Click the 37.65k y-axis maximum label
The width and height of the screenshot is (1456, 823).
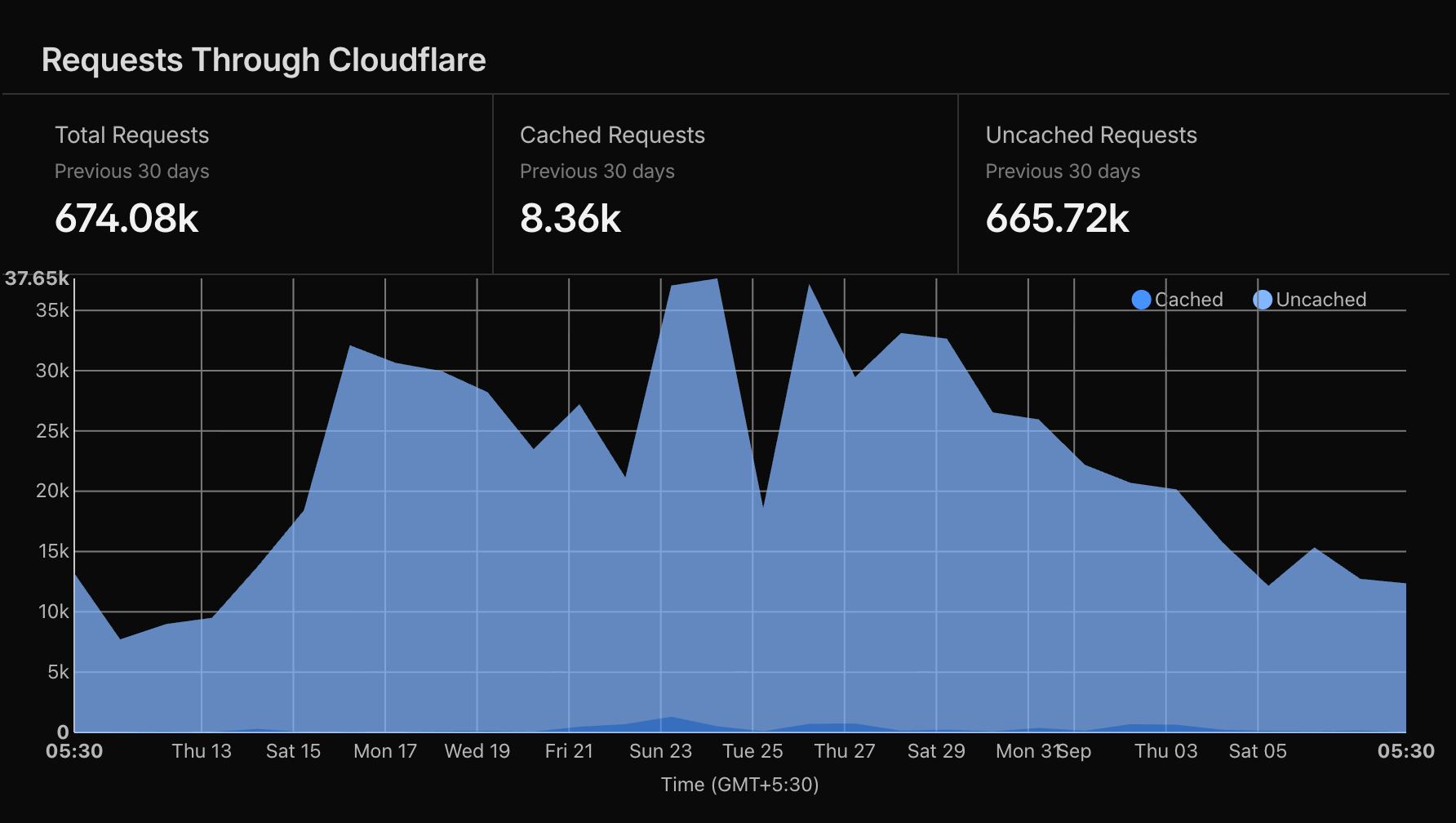point(37,278)
